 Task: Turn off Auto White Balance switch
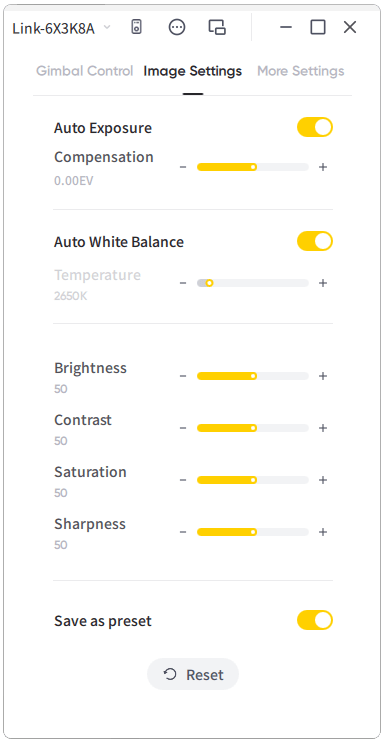[x=315, y=241]
